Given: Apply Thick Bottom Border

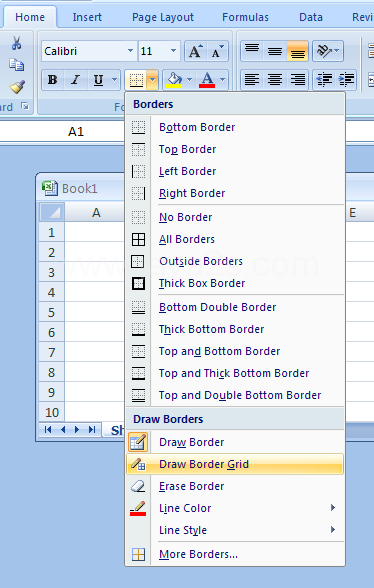Looking at the screenshot, I should (x=235, y=329).
